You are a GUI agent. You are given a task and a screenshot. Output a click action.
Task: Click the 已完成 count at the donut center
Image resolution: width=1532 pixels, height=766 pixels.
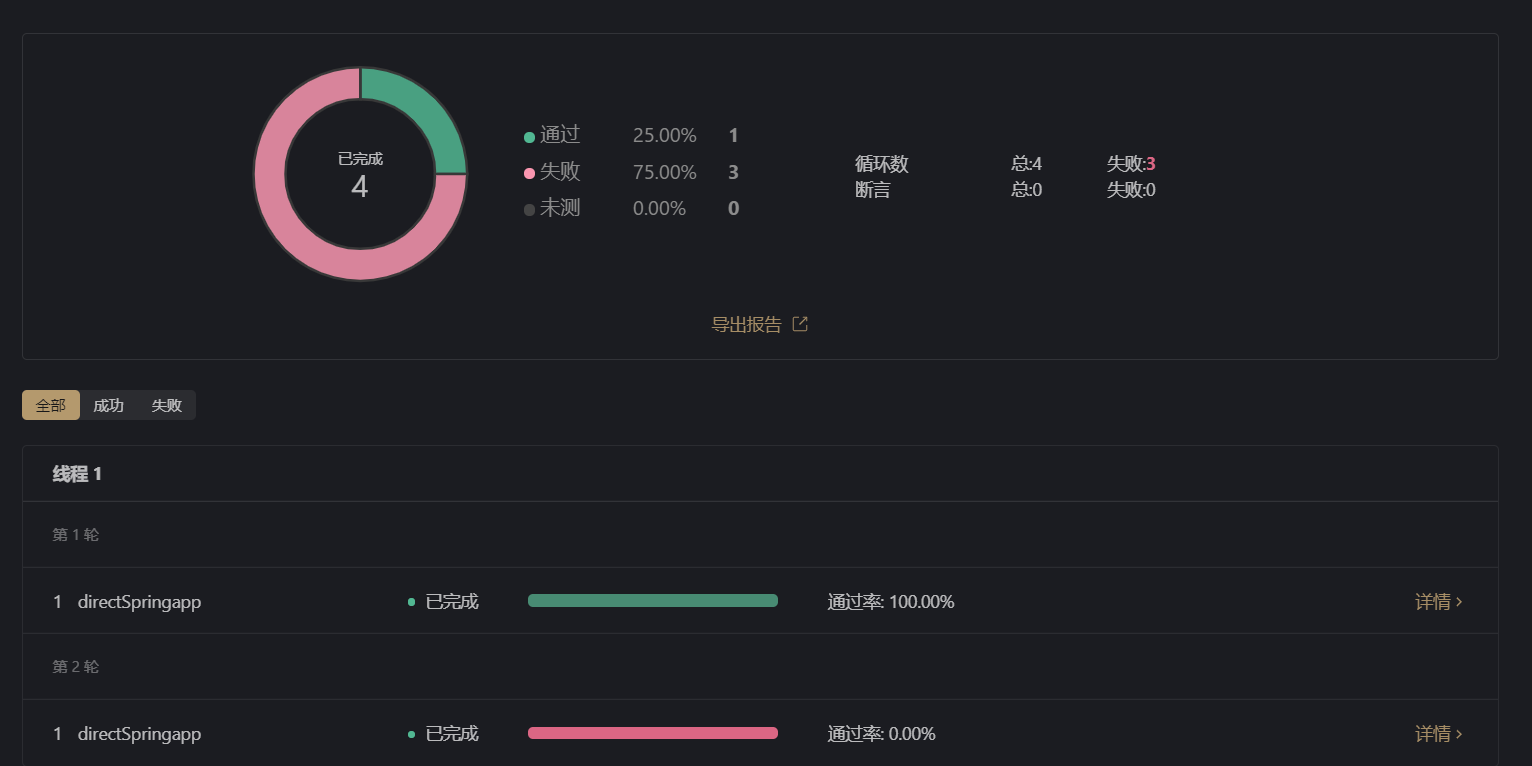click(360, 186)
